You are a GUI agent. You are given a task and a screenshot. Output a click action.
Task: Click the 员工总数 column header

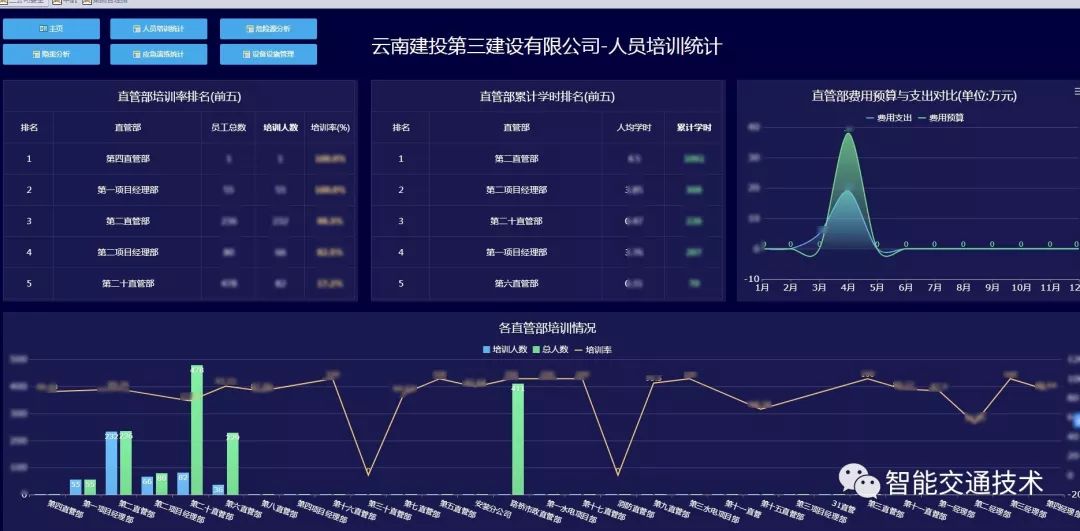pos(229,127)
